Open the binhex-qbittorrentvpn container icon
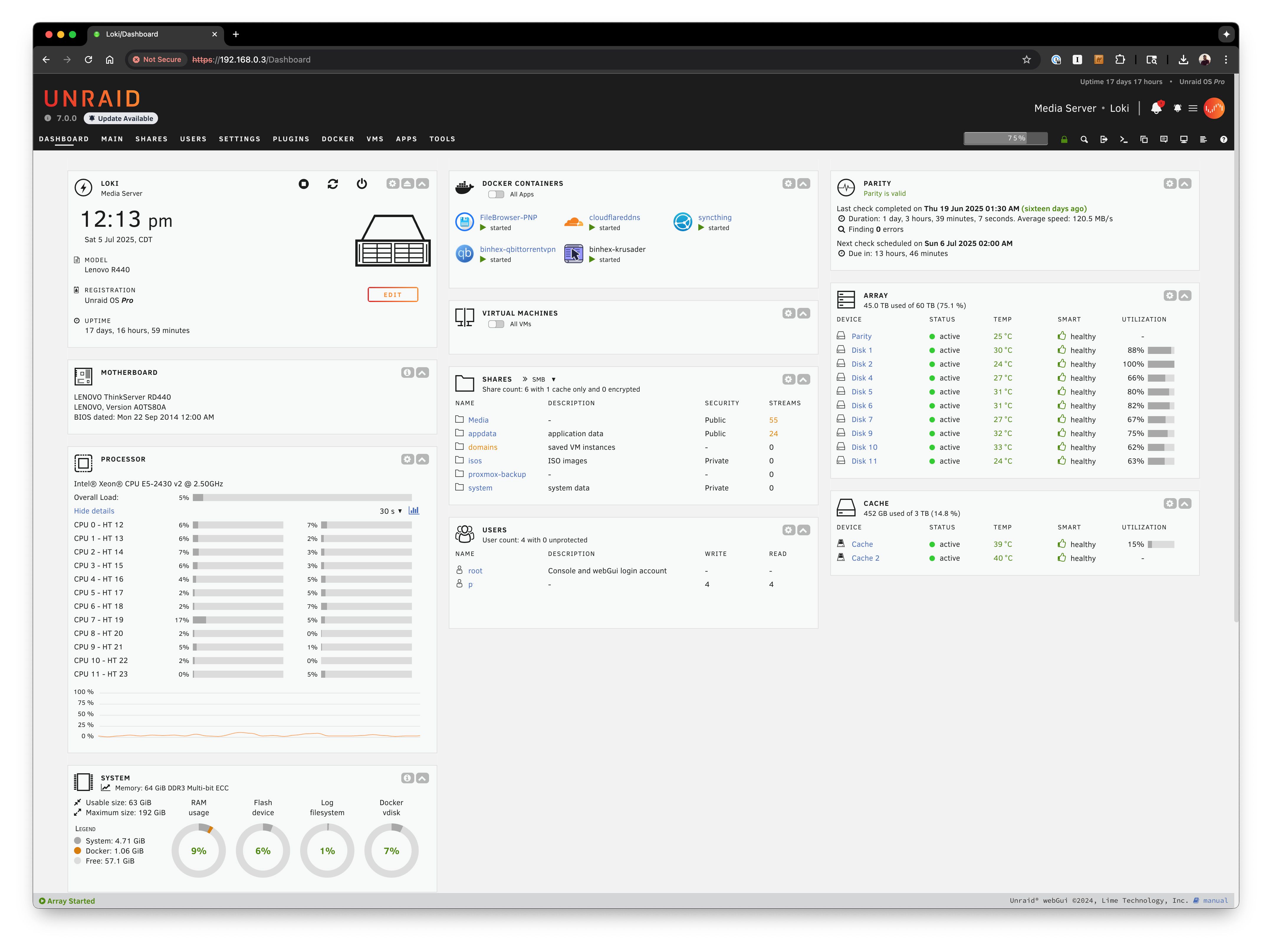 [464, 254]
